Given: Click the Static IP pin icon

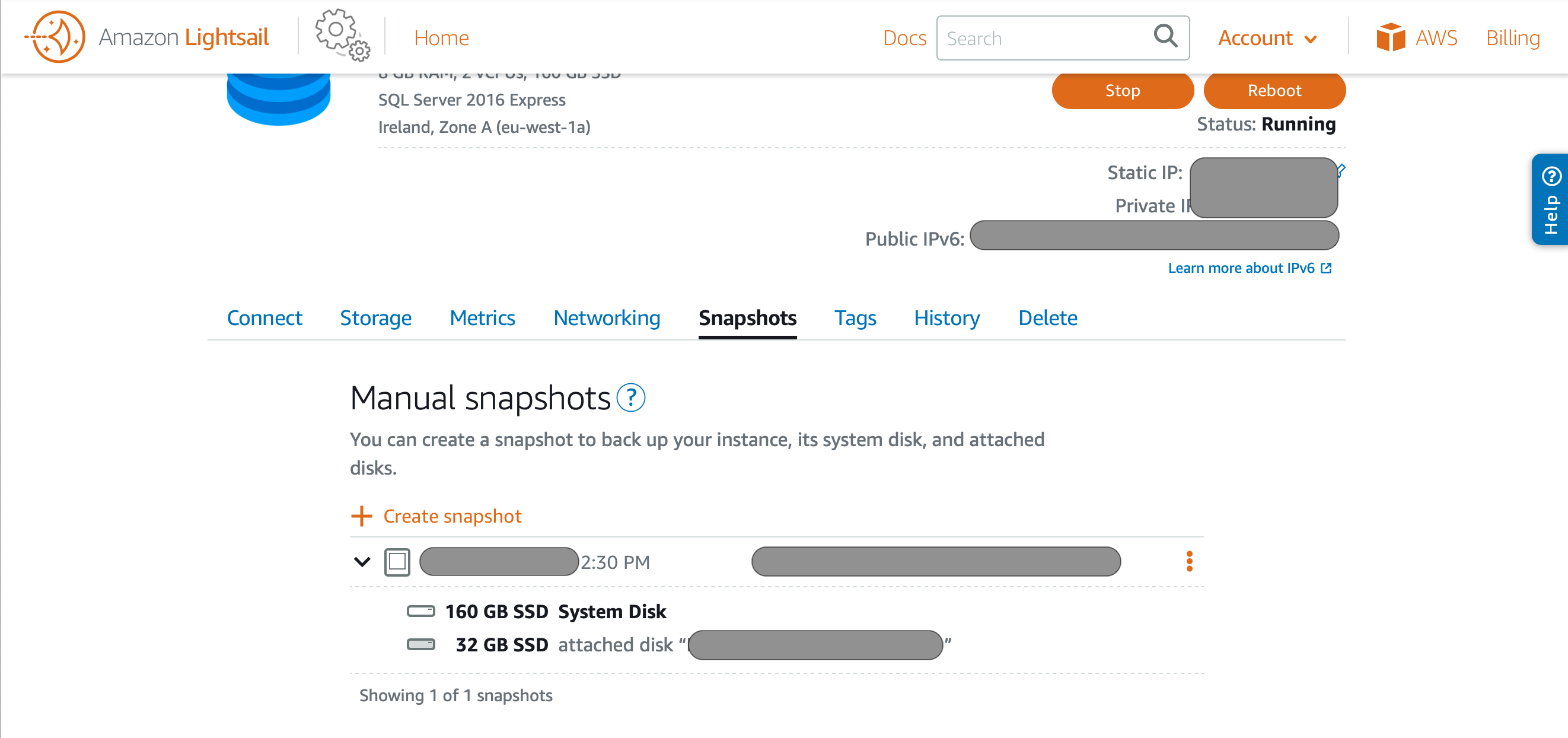Looking at the screenshot, I should (1341, 170).
